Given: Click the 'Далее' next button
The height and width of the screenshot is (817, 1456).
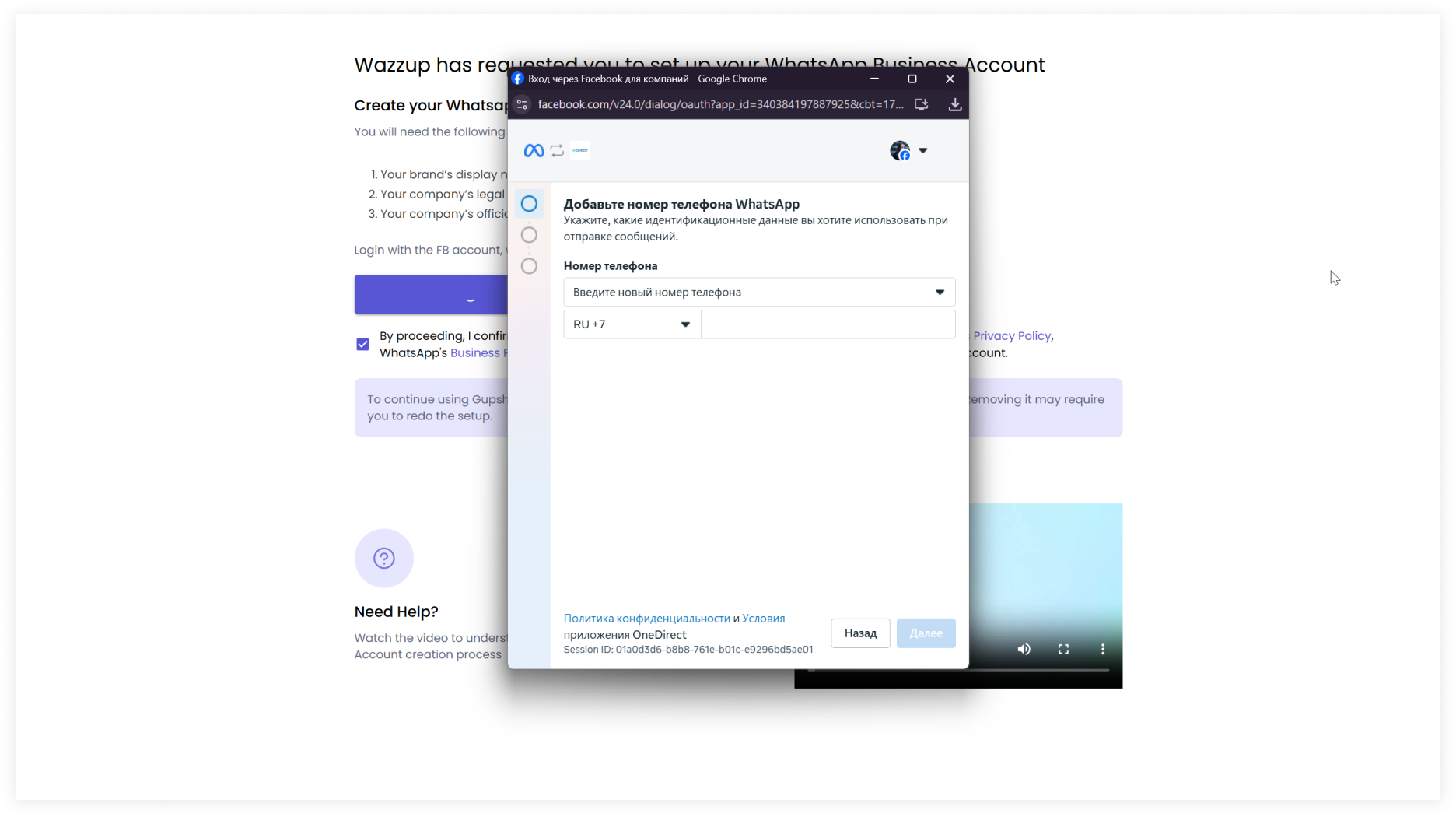Looking at the screenshot, I should point(926,633).
